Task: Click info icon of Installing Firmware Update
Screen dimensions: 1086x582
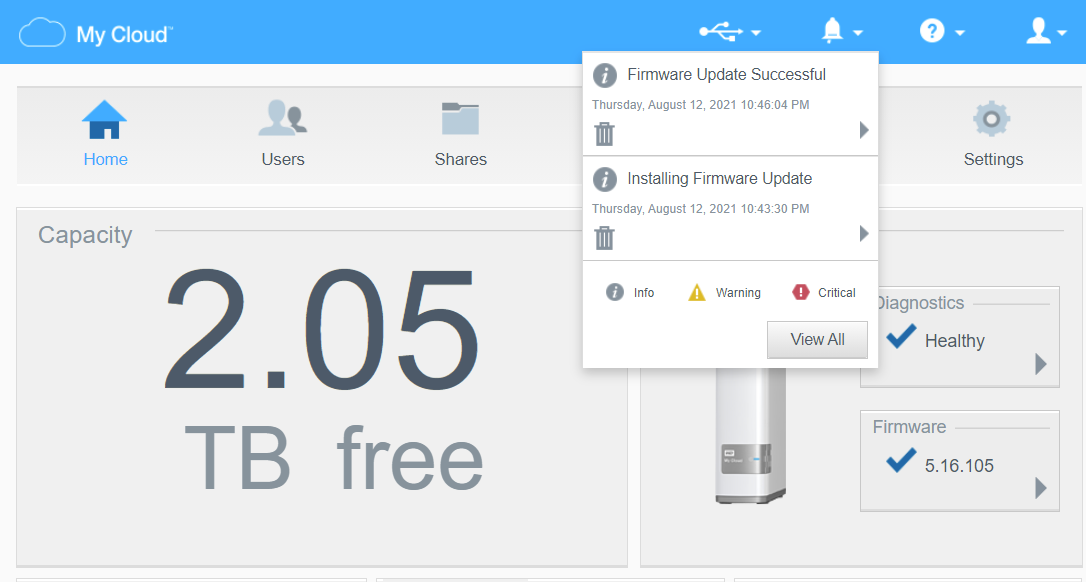Action: pos(605,179)
